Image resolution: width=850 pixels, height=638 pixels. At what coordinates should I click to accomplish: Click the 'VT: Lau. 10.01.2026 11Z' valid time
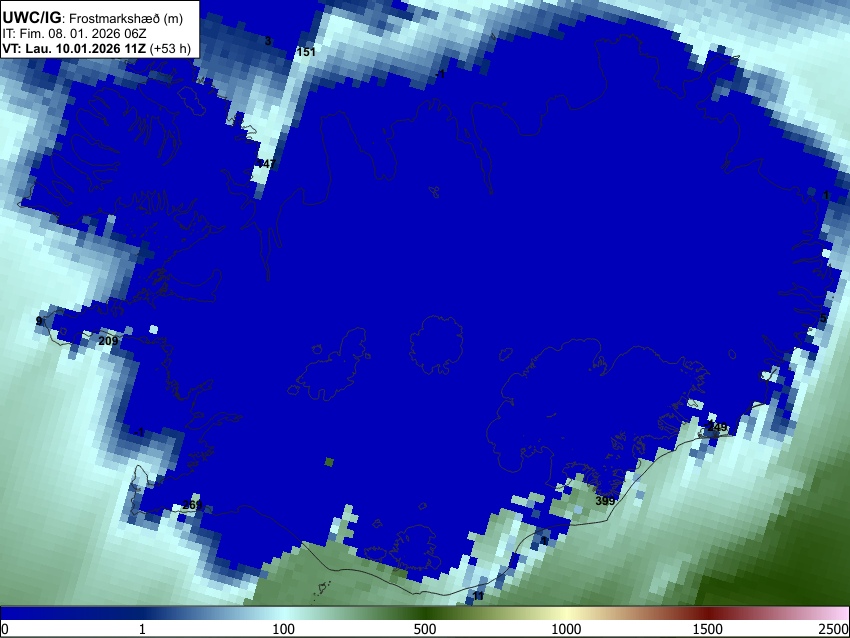pos(74,48)
